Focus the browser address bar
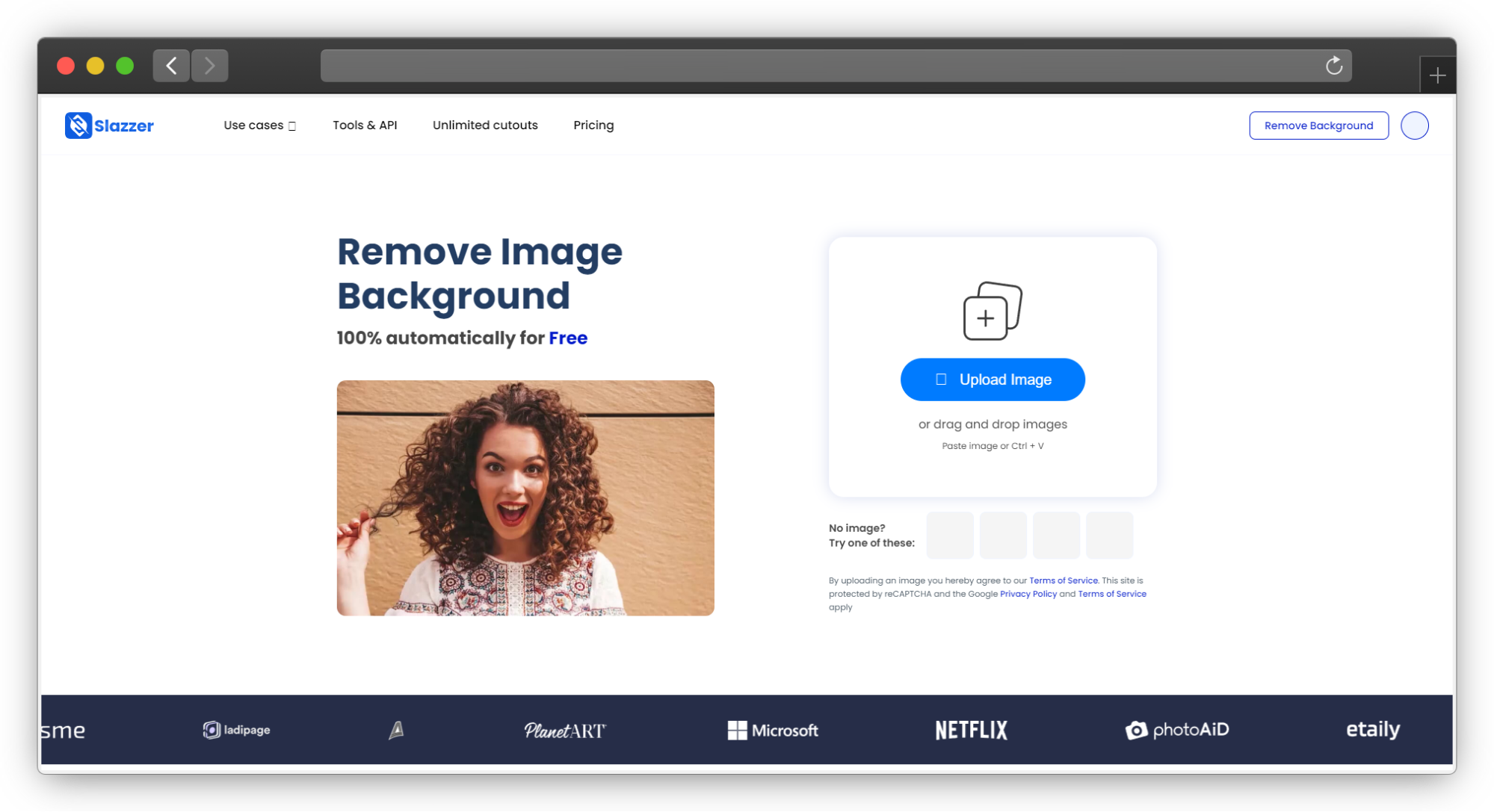The image size is (1494, 812). point(836,66)
